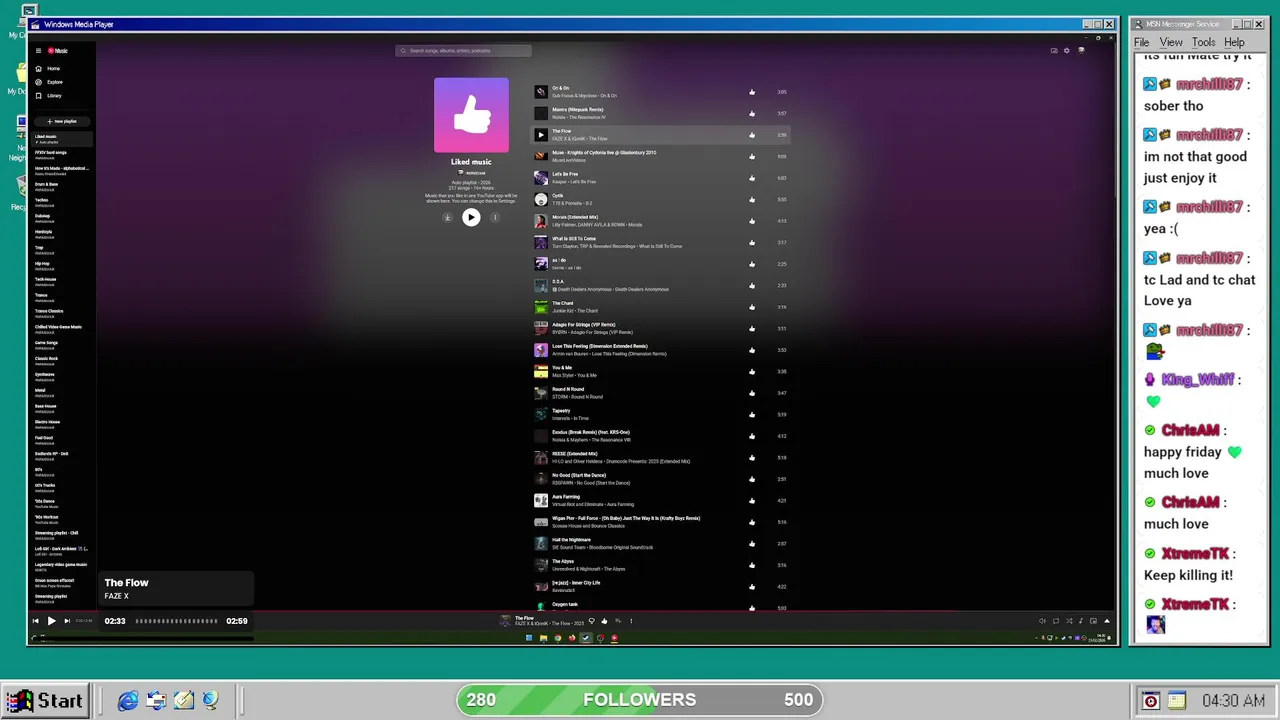Click the Liked music thumbs-up cover art
The width and height of the screenshot is (1280, 720).
click(471, 115)
